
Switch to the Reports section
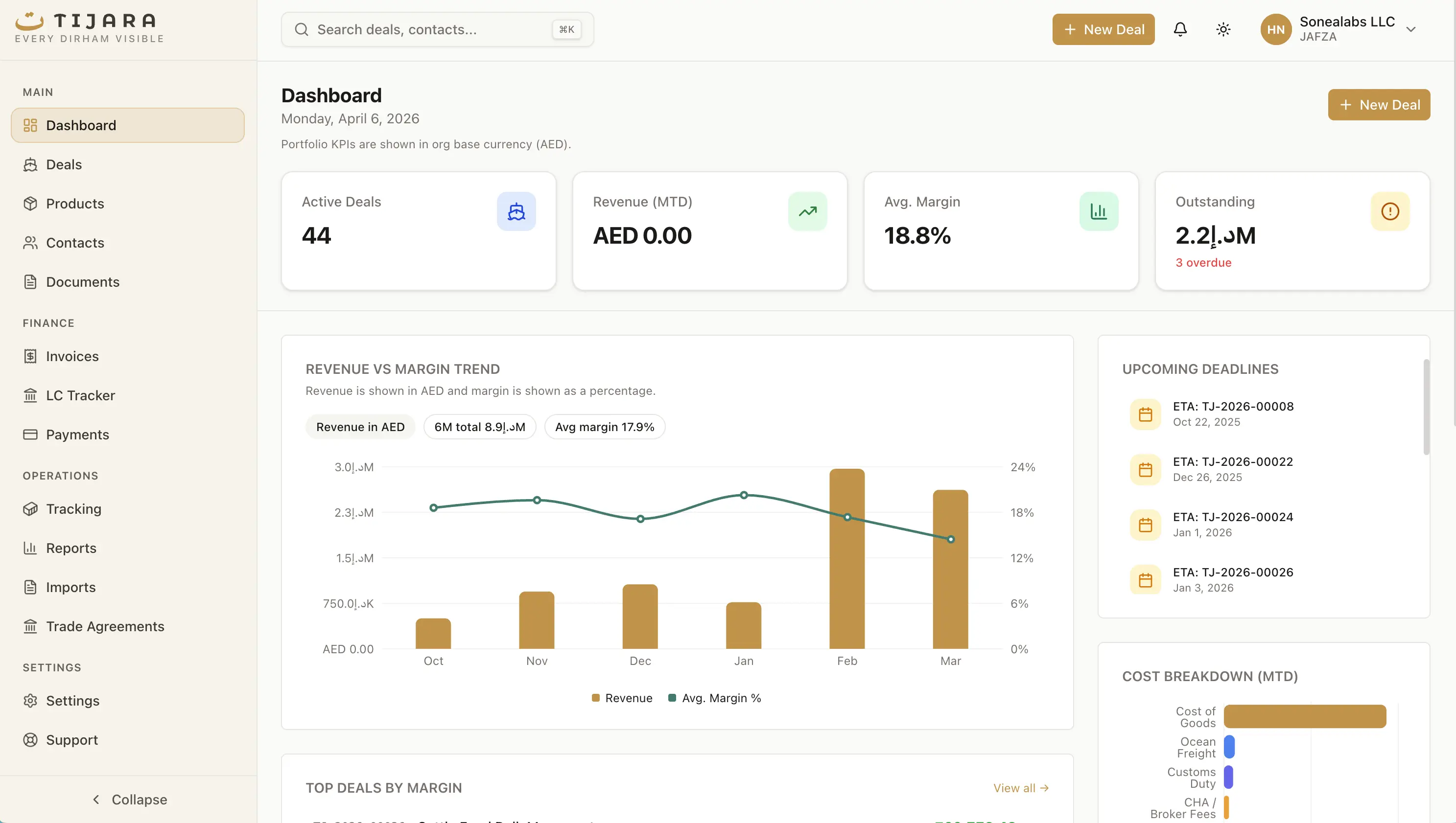click(70, 548)
